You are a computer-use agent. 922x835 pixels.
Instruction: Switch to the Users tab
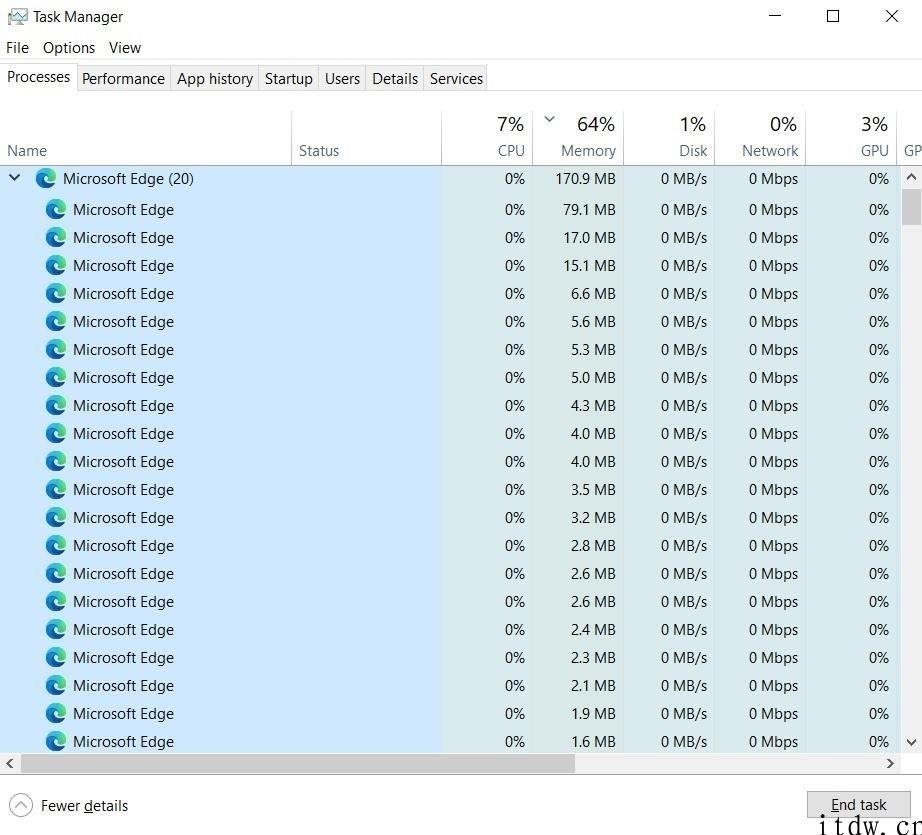click(342, 79)
